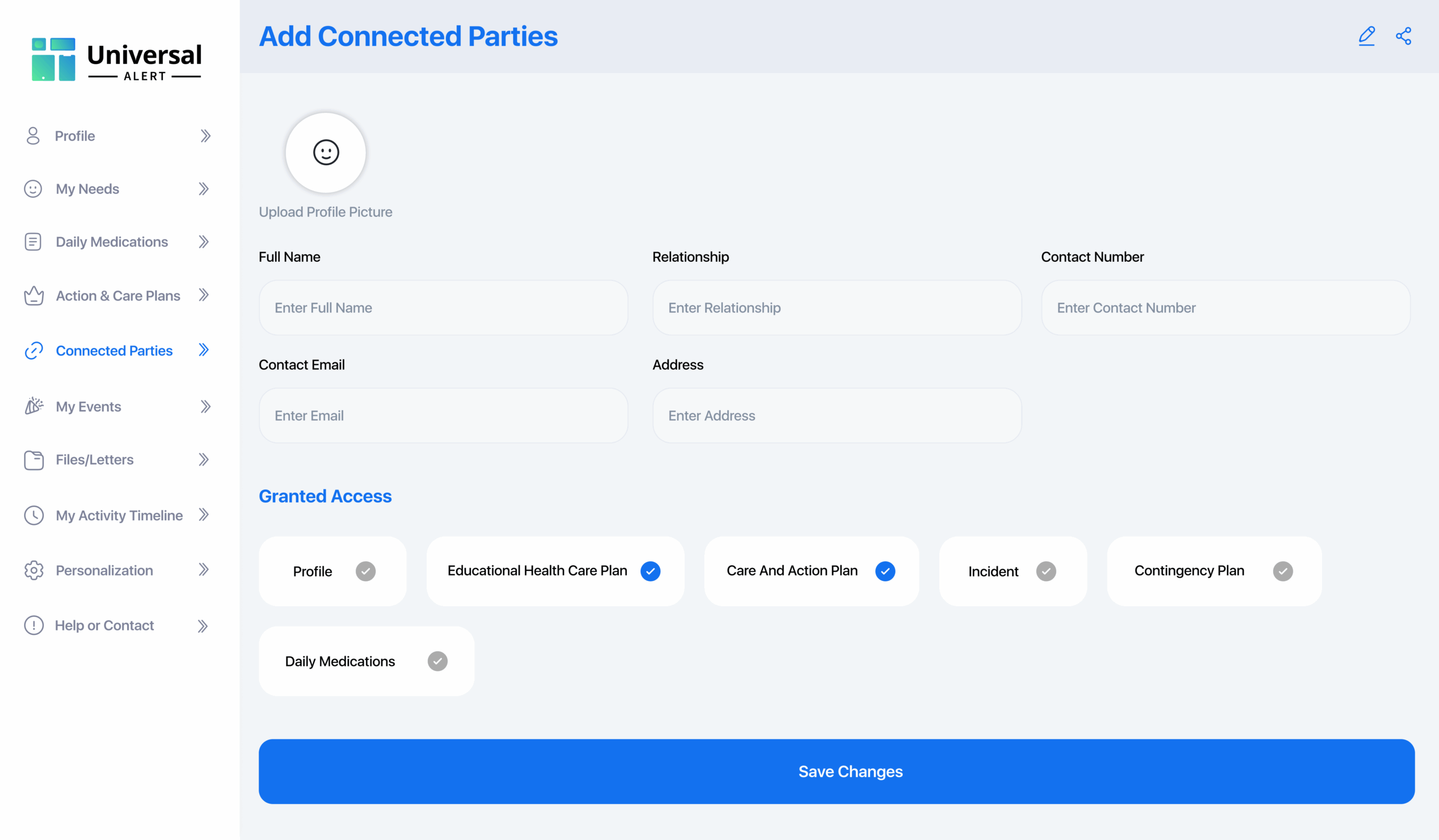Click the My Events party popper icon
Viewport: 1439px width, 840px height.
pyautogui.click(x=34, y=406)
